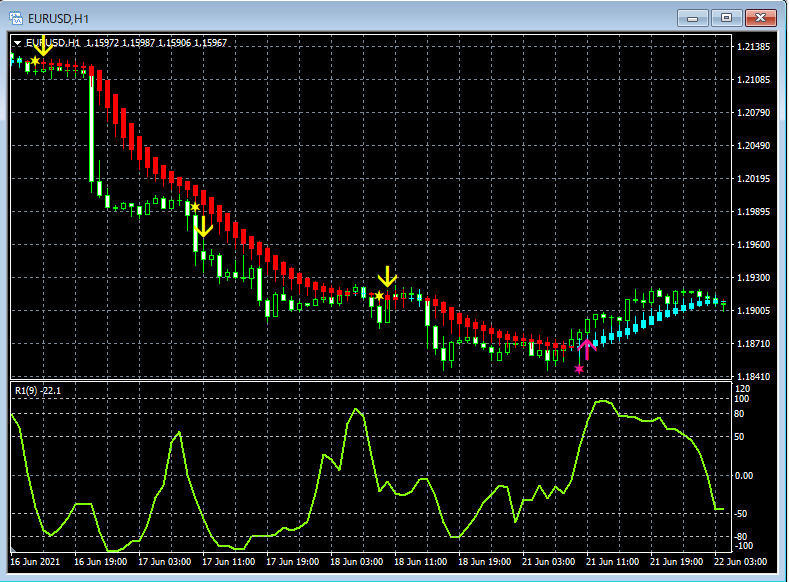789x582 pixels.
Task: Click the 17 Jun 11:00 time label
Action: click(x=228, y=561)
